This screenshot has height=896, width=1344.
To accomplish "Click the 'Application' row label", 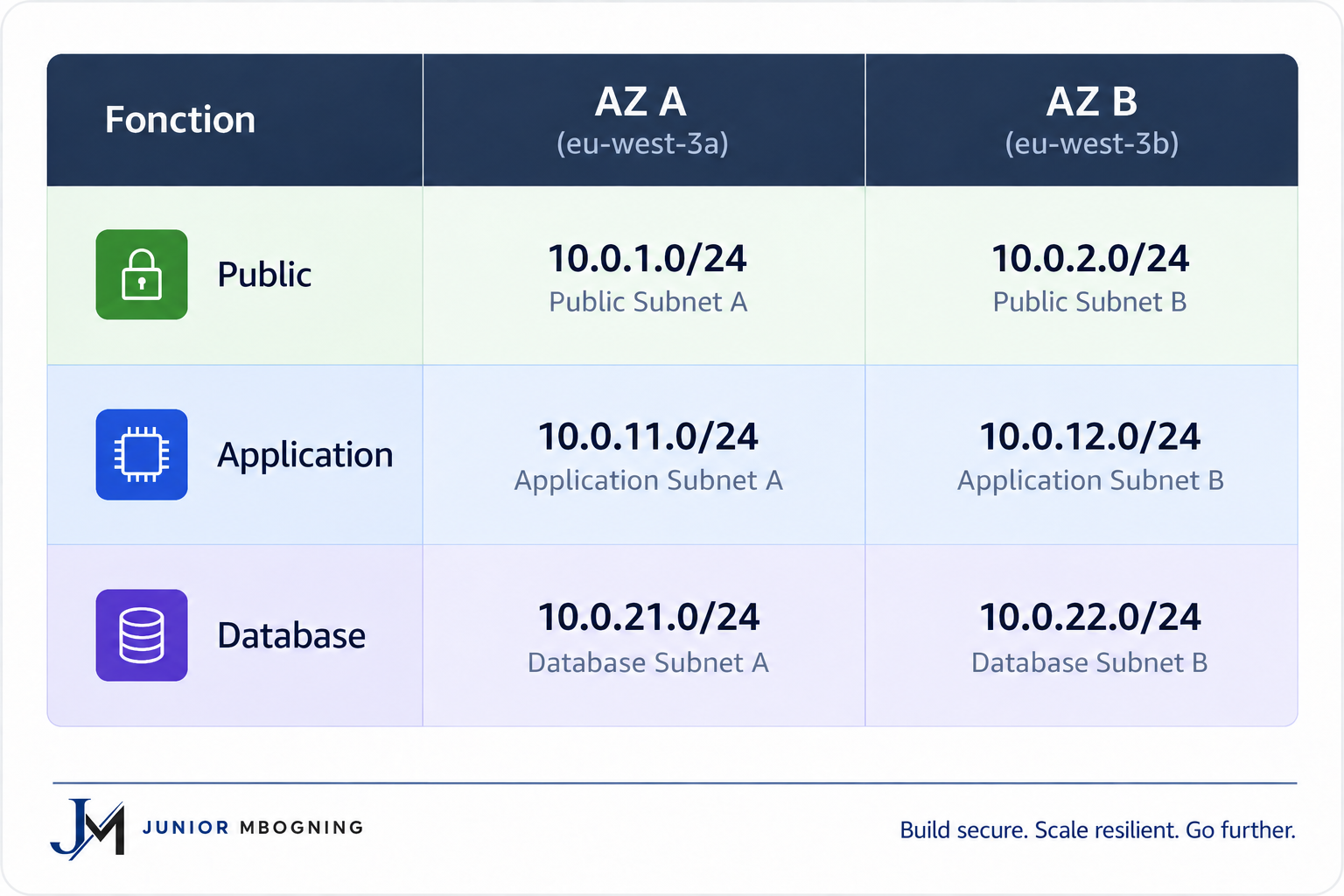I will 305,456.
